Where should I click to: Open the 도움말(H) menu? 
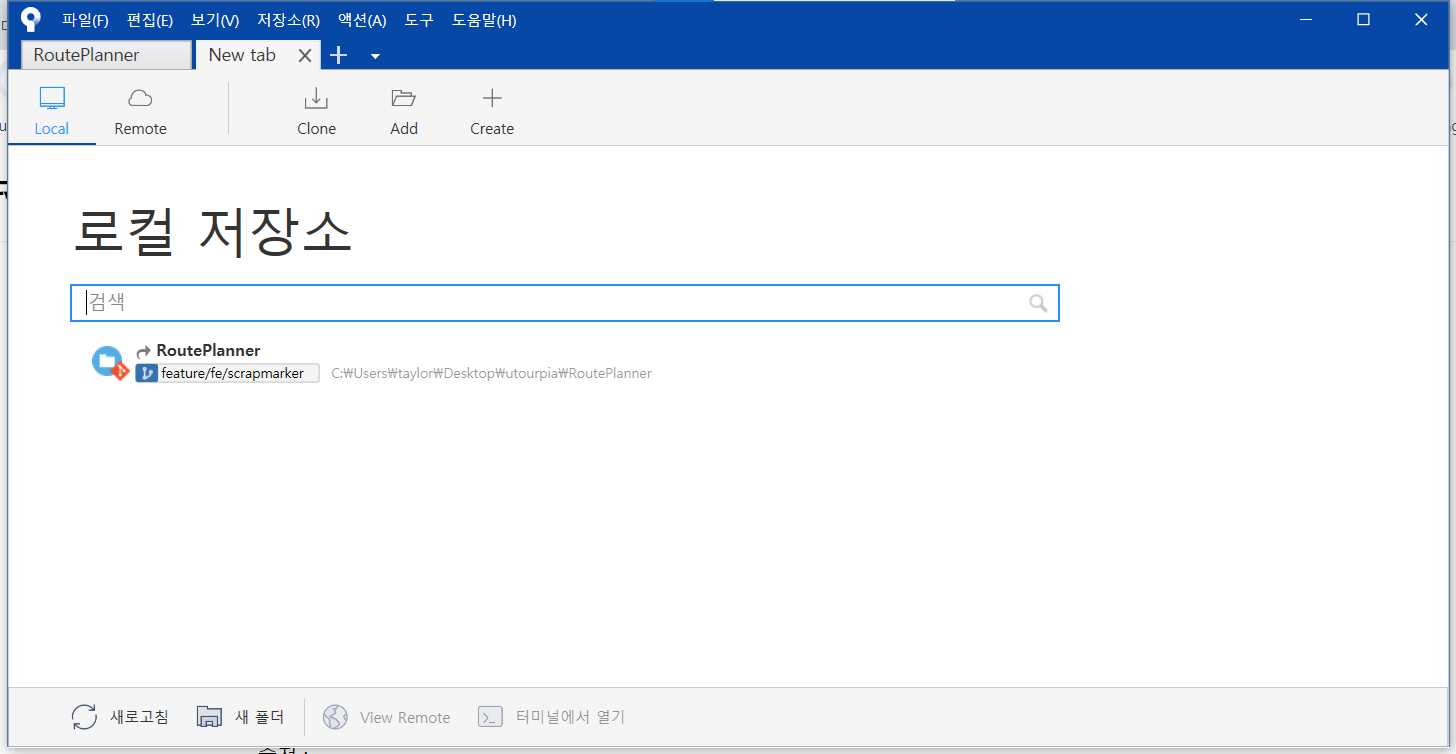[x=484, y=20]
